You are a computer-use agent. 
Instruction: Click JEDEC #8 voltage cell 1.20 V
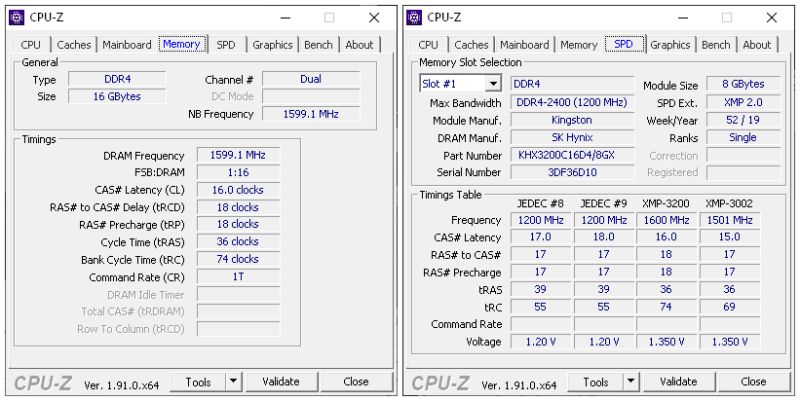(x=540, y=341)
